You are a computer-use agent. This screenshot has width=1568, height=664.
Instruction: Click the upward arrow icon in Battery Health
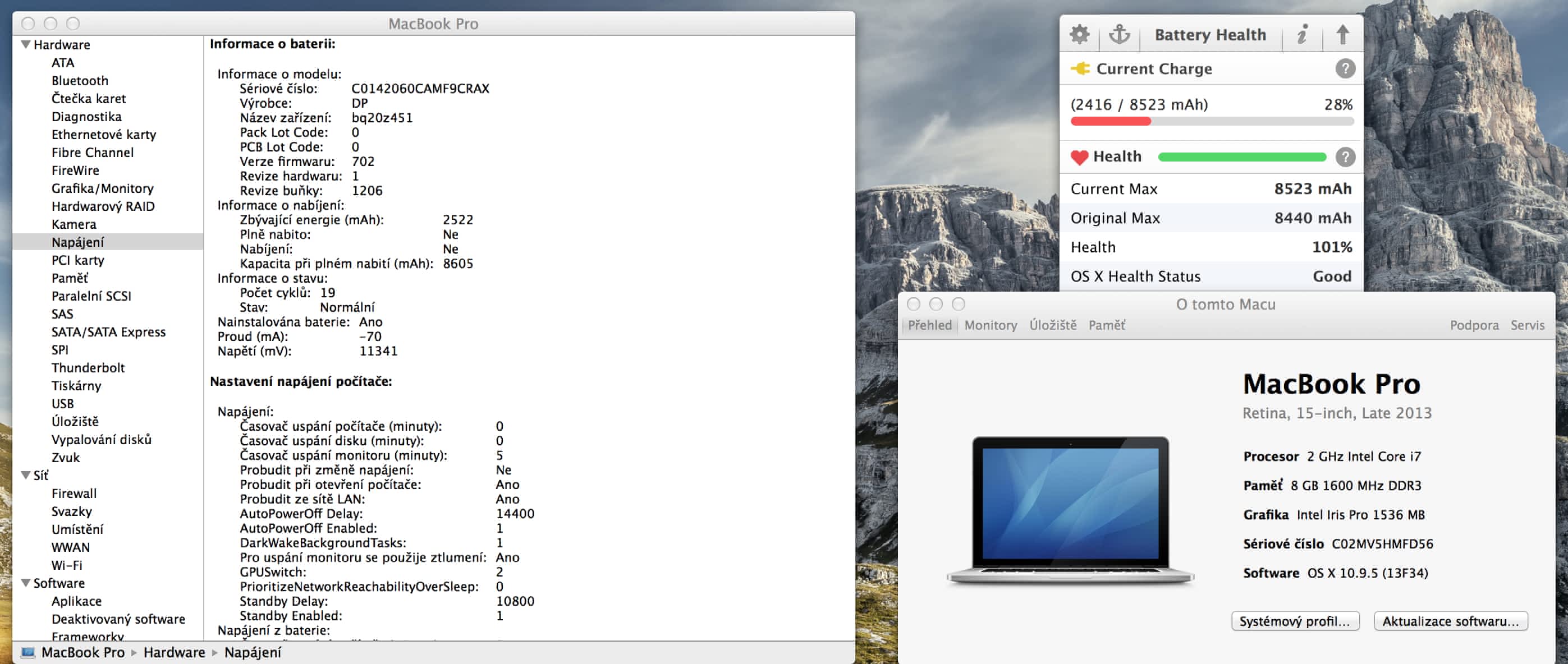[x=1342, y=35]
